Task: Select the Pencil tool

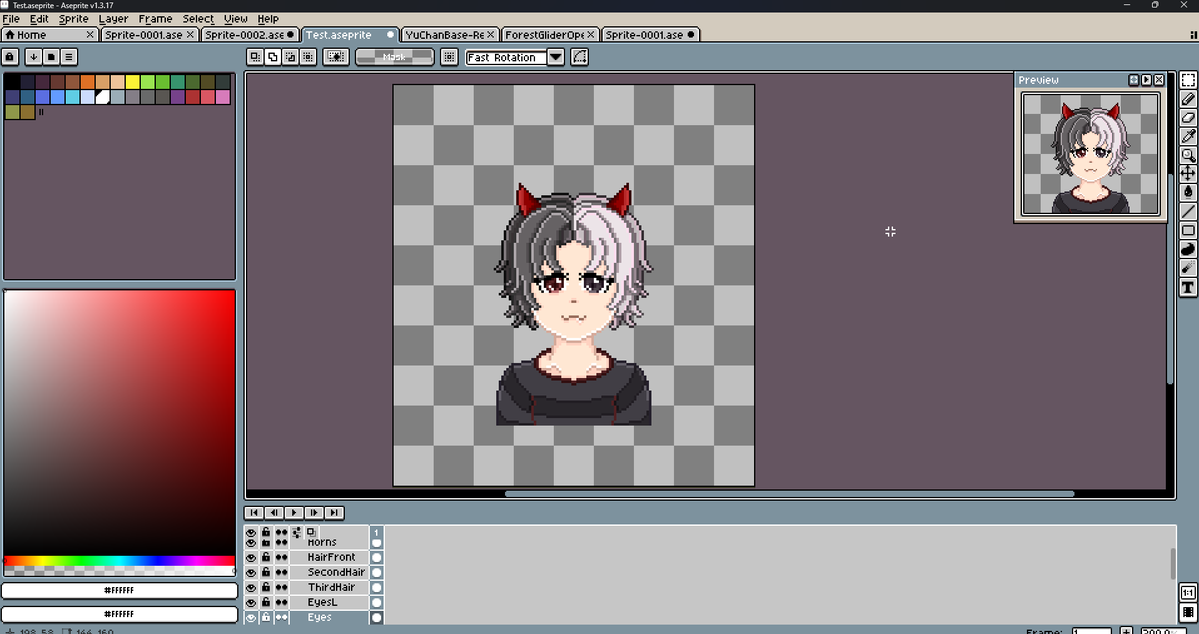Action: pyautogui.click(x=1188, y=99)
